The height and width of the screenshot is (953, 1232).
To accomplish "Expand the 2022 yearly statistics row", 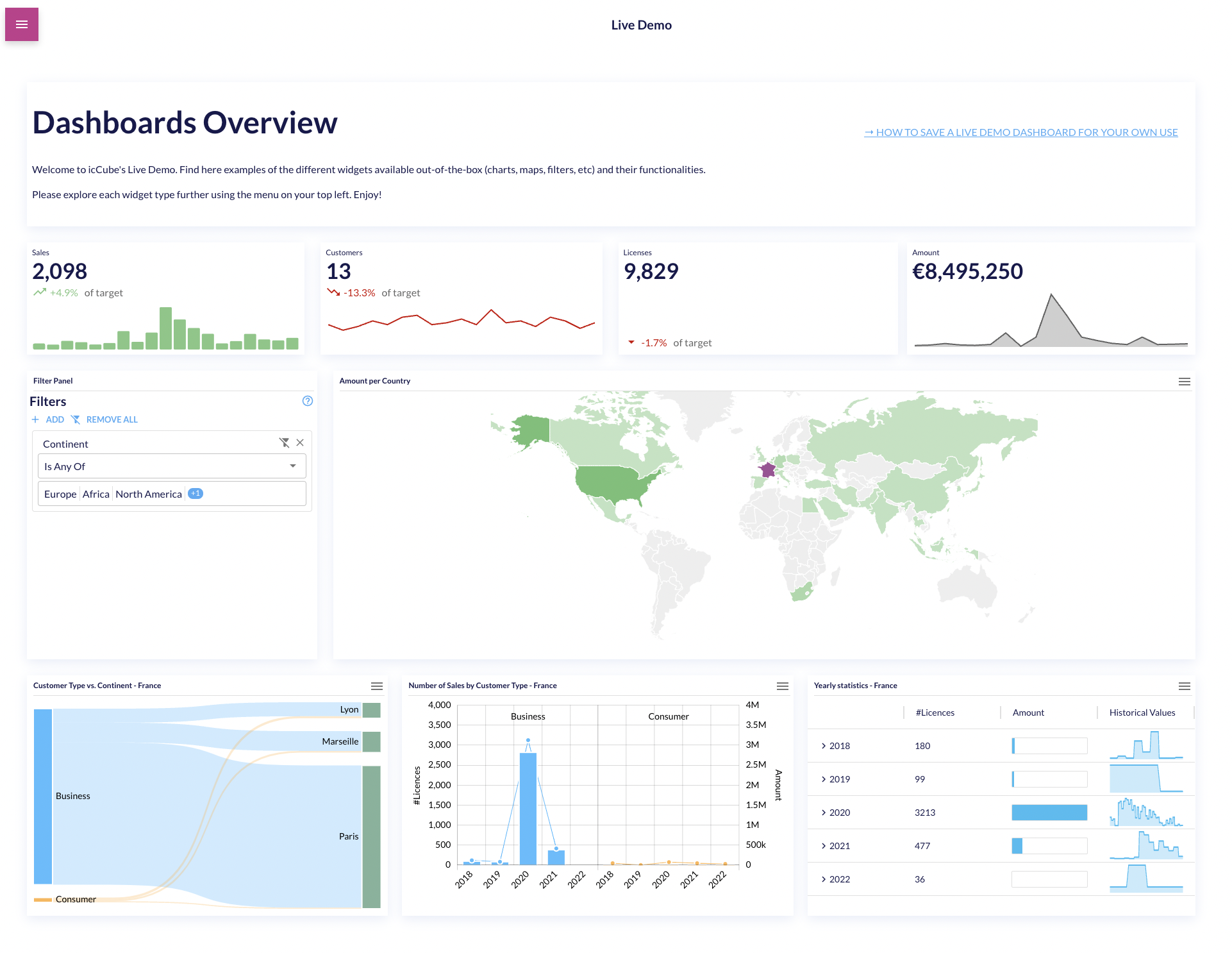I will click(824, 879).
